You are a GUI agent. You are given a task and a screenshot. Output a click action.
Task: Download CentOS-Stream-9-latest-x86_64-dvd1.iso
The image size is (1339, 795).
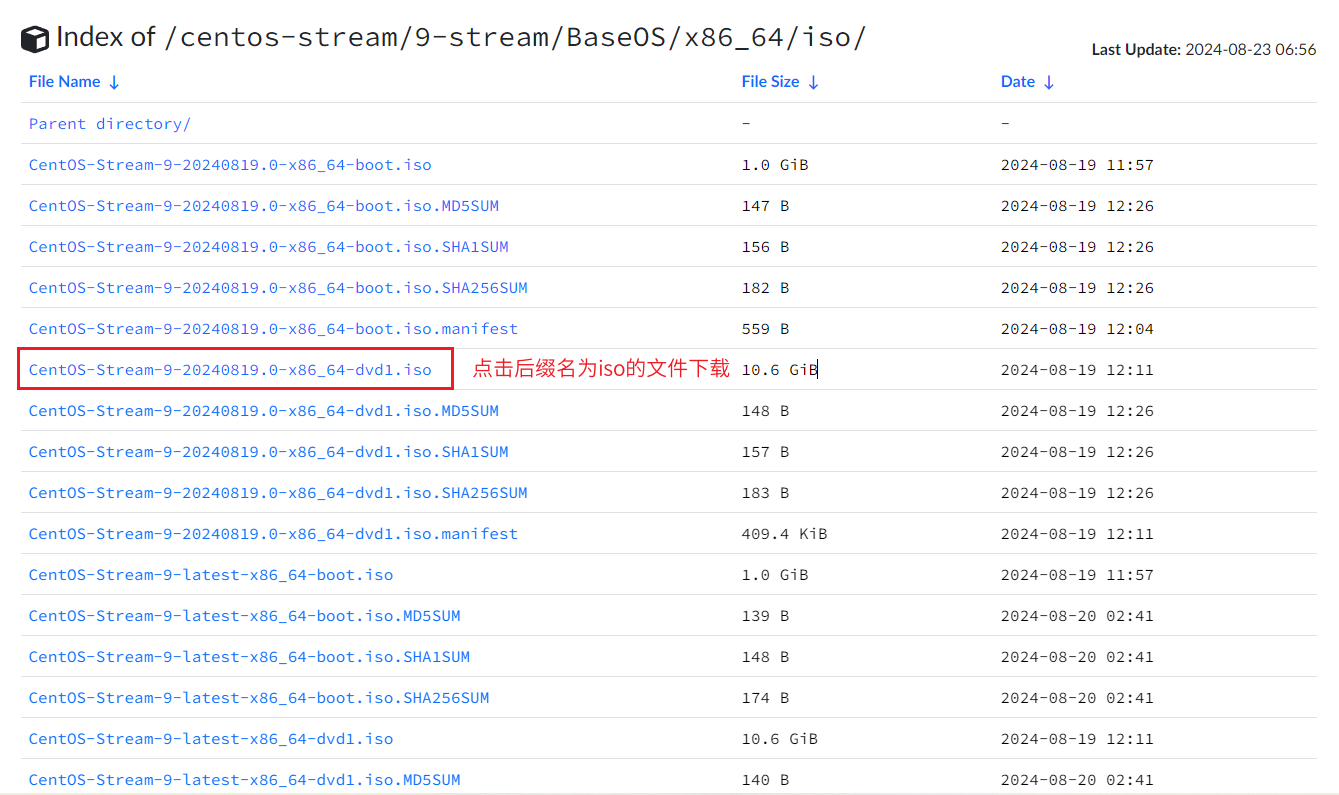[x=211, y=739]
